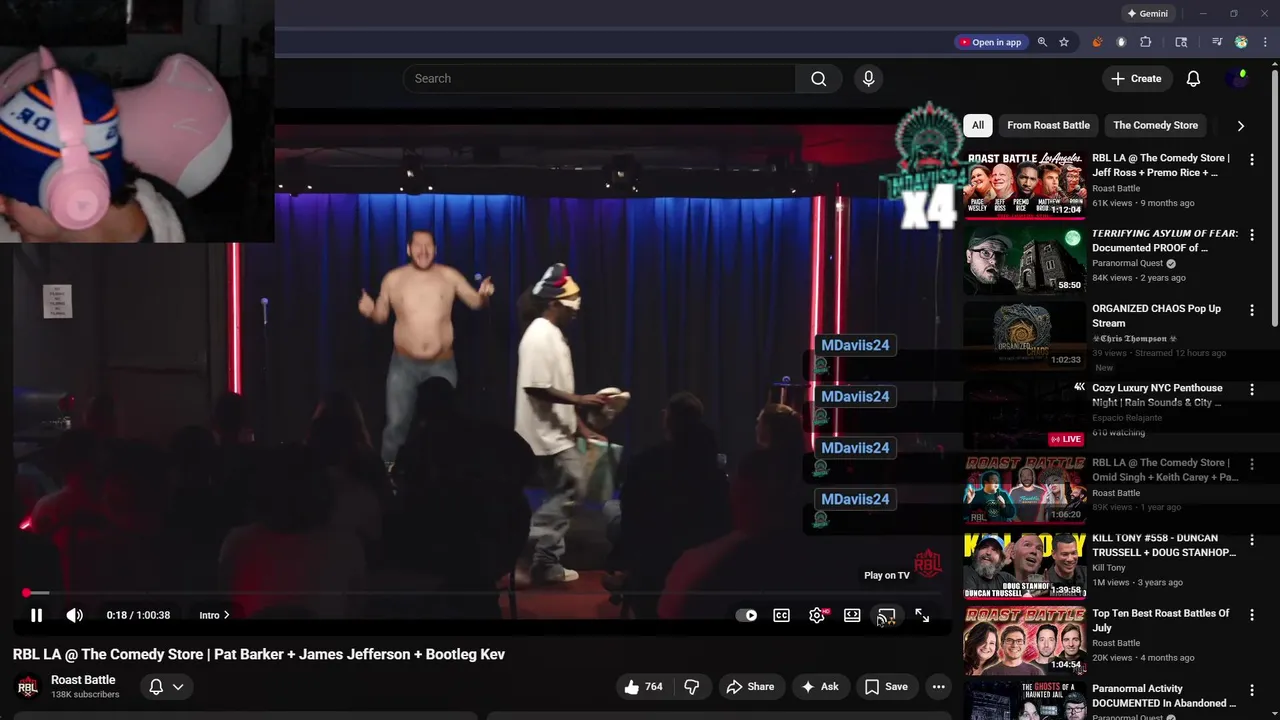
Task: Open more options for Omid Singh video
Action: [1251, 464]
